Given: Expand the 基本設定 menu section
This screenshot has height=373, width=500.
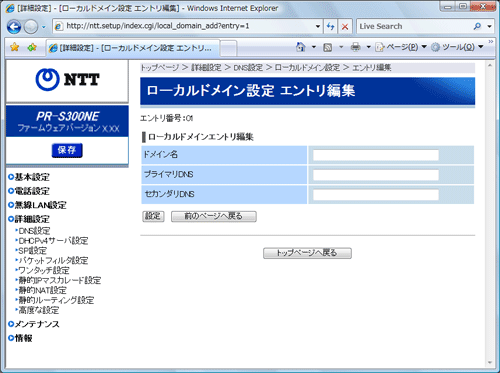Looking at the screenshot, I should coord(29,177).
